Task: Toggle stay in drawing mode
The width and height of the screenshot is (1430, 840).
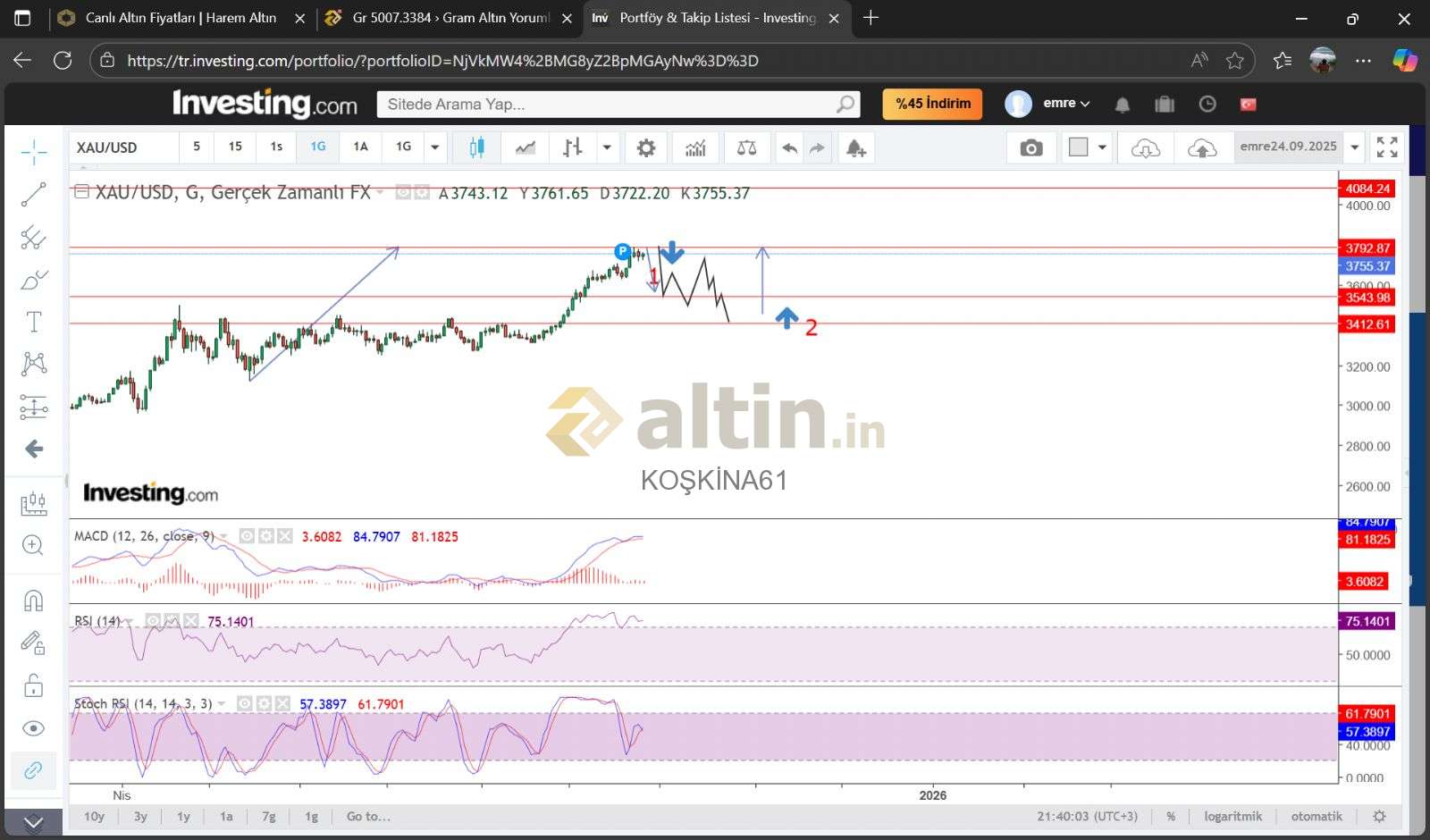Action: (34, 642)
